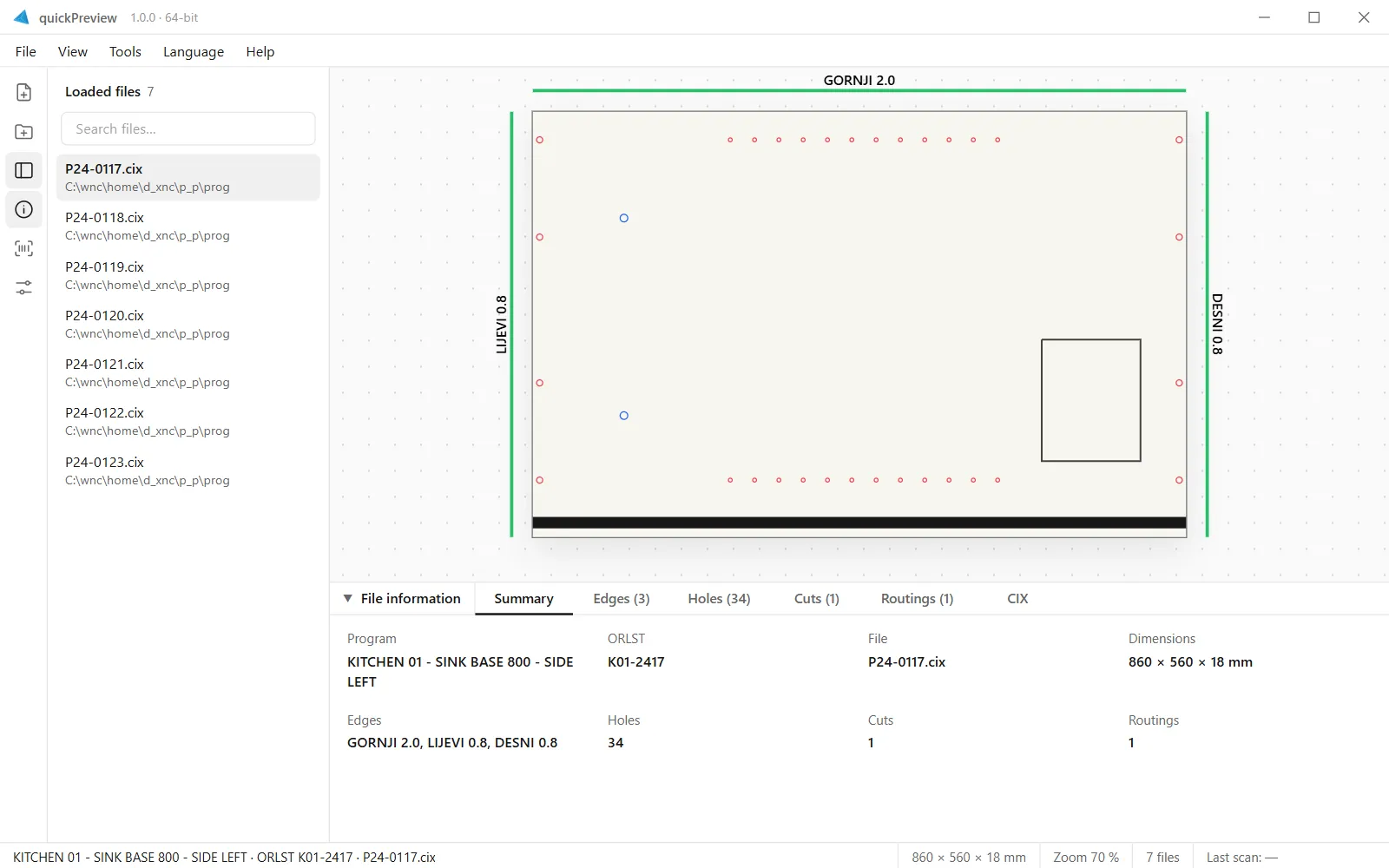1389x868 pixels.
Task: Open the Language menu
Action: pyautogui.click(x=194, y=51)
